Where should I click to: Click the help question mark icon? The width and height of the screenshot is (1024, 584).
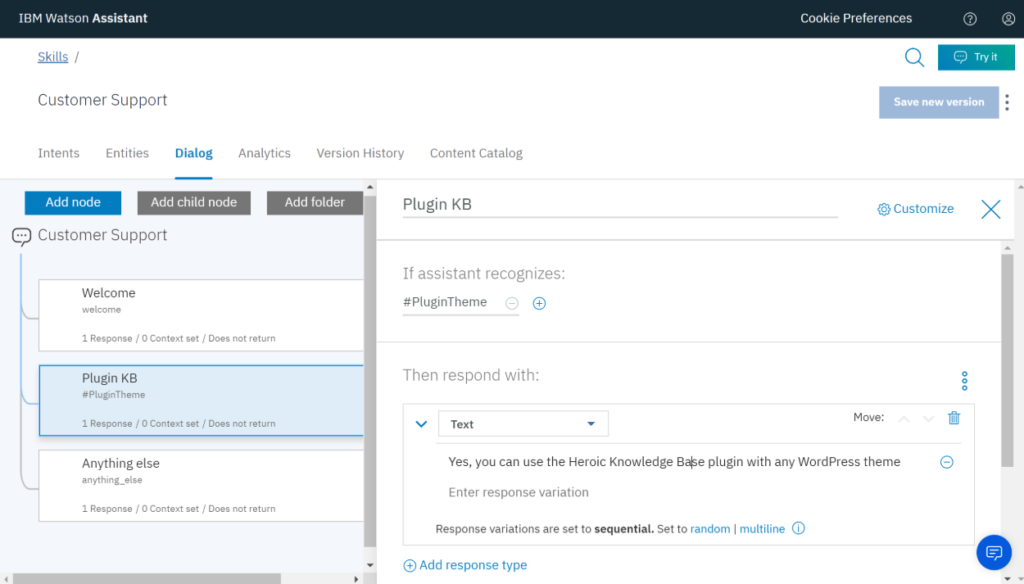click(969, 19)
